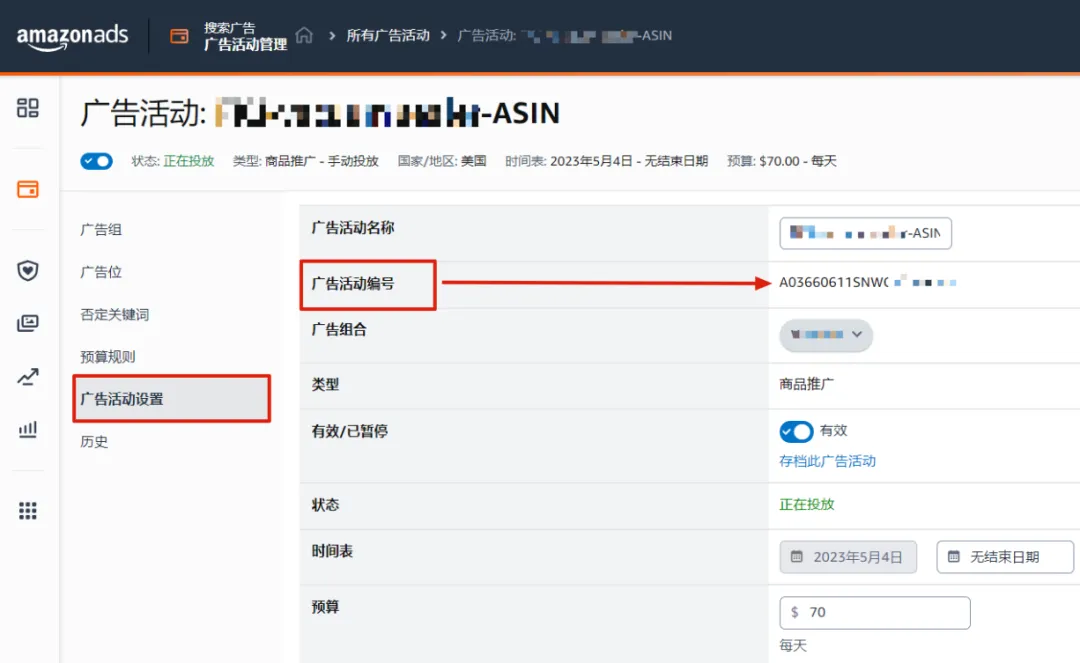
Task: Click the 有效/已暂停 row label
Action: (x=350, y=431)
